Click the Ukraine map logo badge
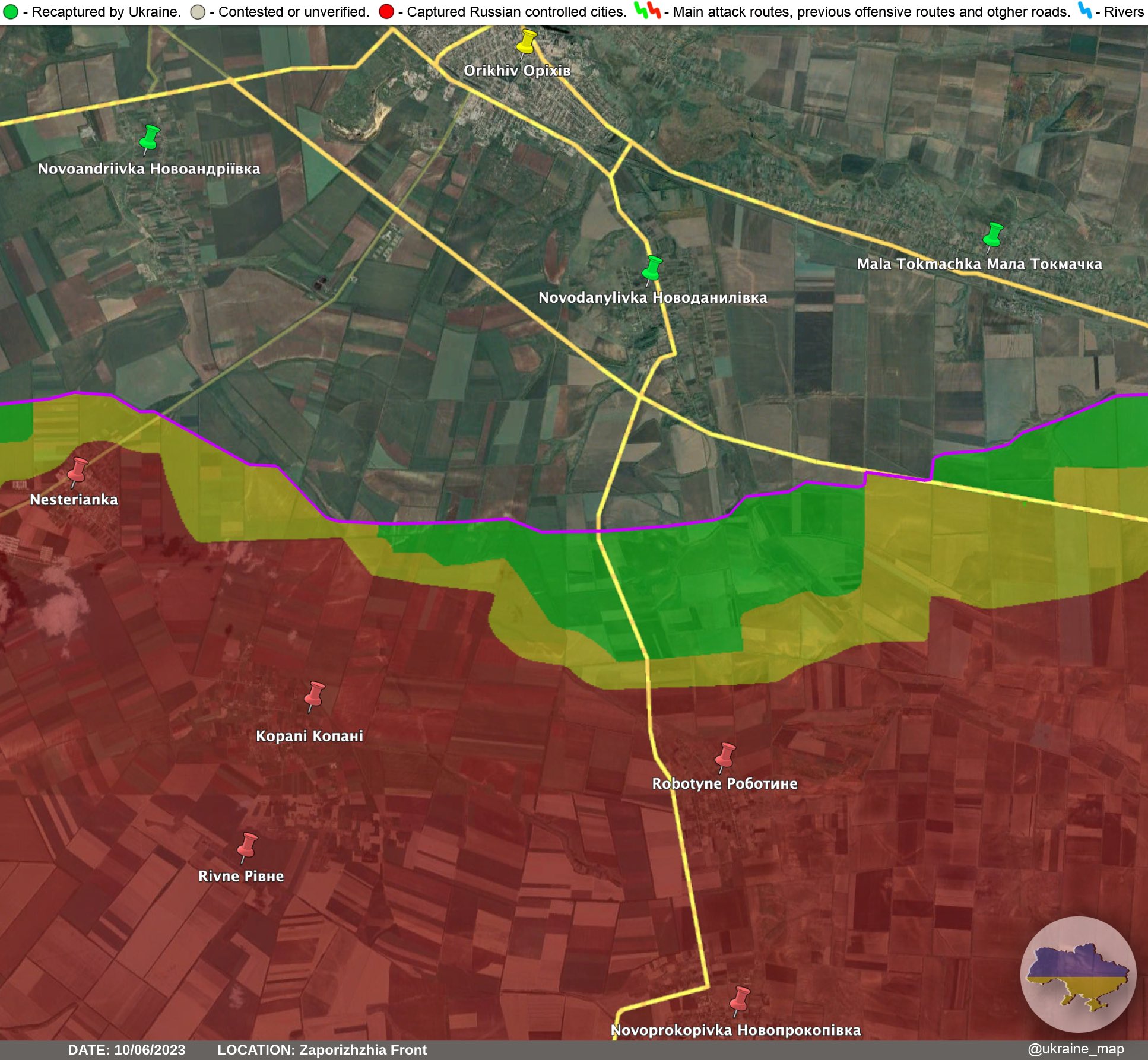1148x1060 pixels. pos(1078,974)
